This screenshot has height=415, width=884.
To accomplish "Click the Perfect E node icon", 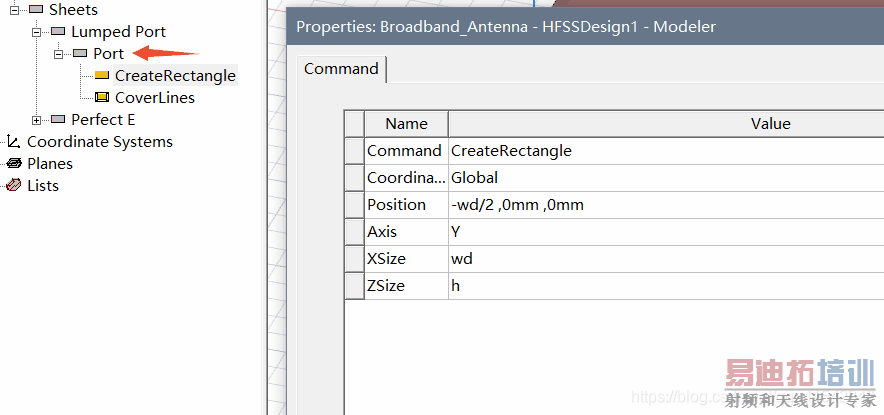I will [x=58, y=120].
